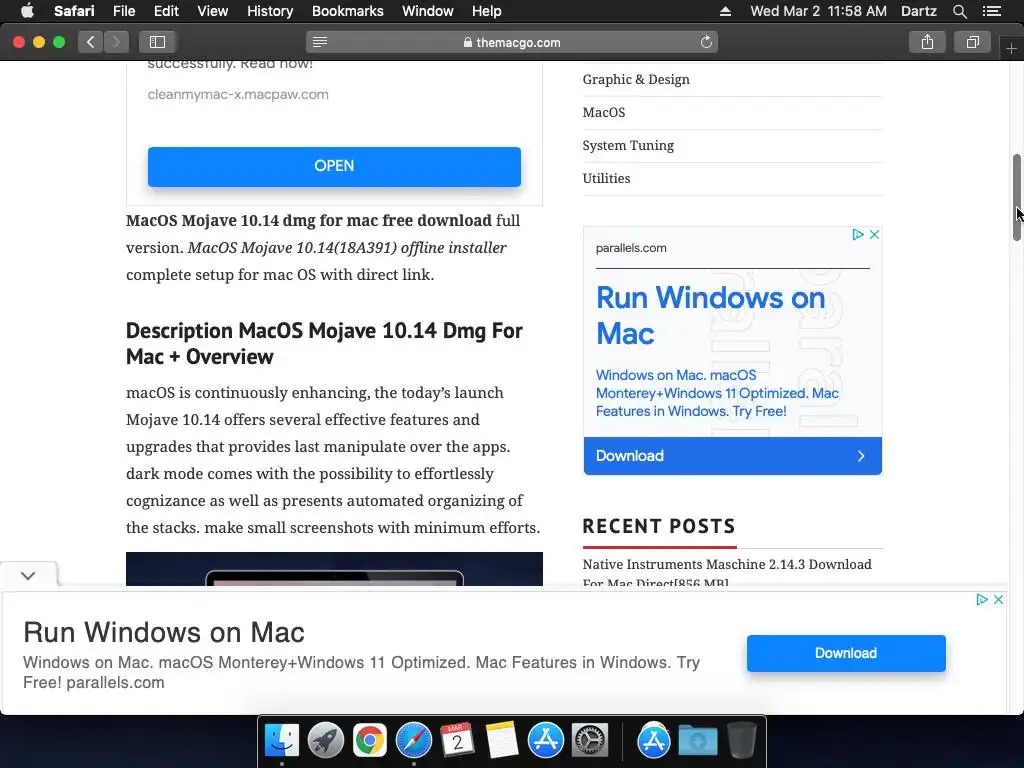Open Notification Center in menu bar

(991, 11)
